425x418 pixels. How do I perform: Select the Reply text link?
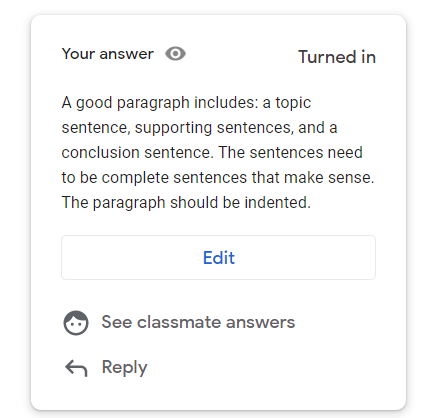(x=124, y=368)
